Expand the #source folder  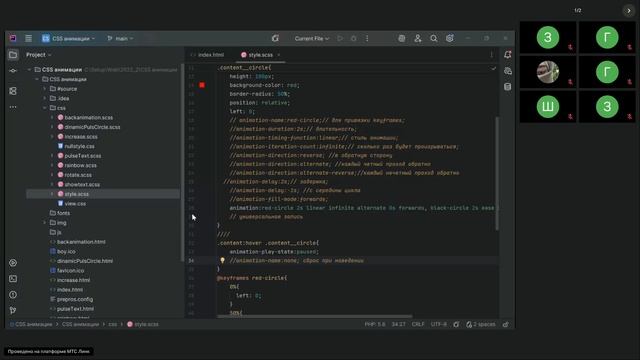[44, 89]
